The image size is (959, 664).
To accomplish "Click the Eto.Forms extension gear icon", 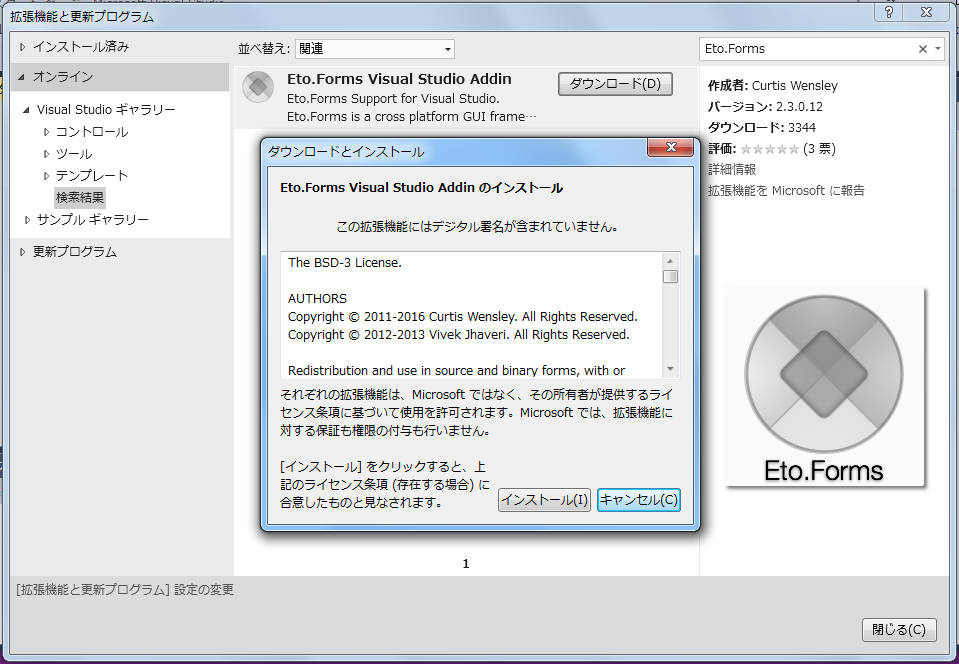I will [x=258, y=87].
